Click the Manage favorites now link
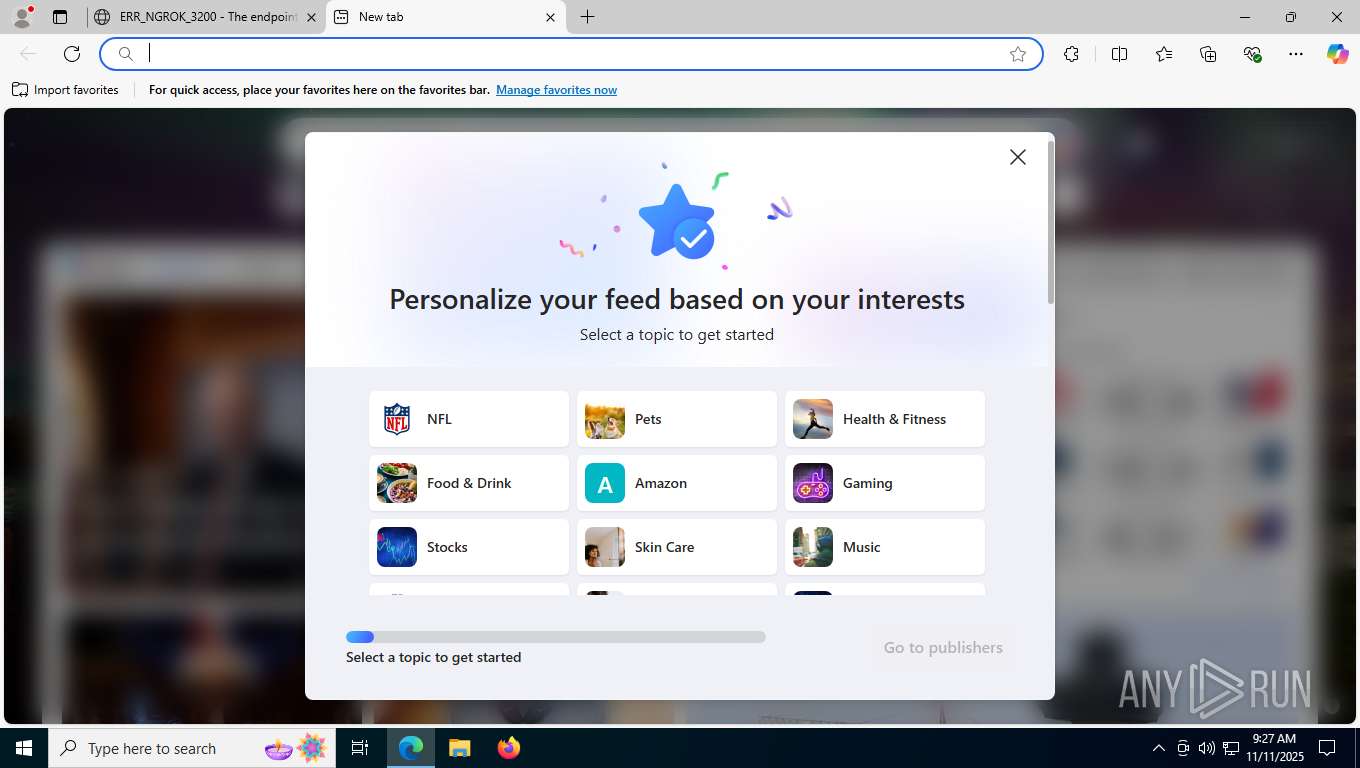Viewport: 1360px width, 768px height. 556,90
